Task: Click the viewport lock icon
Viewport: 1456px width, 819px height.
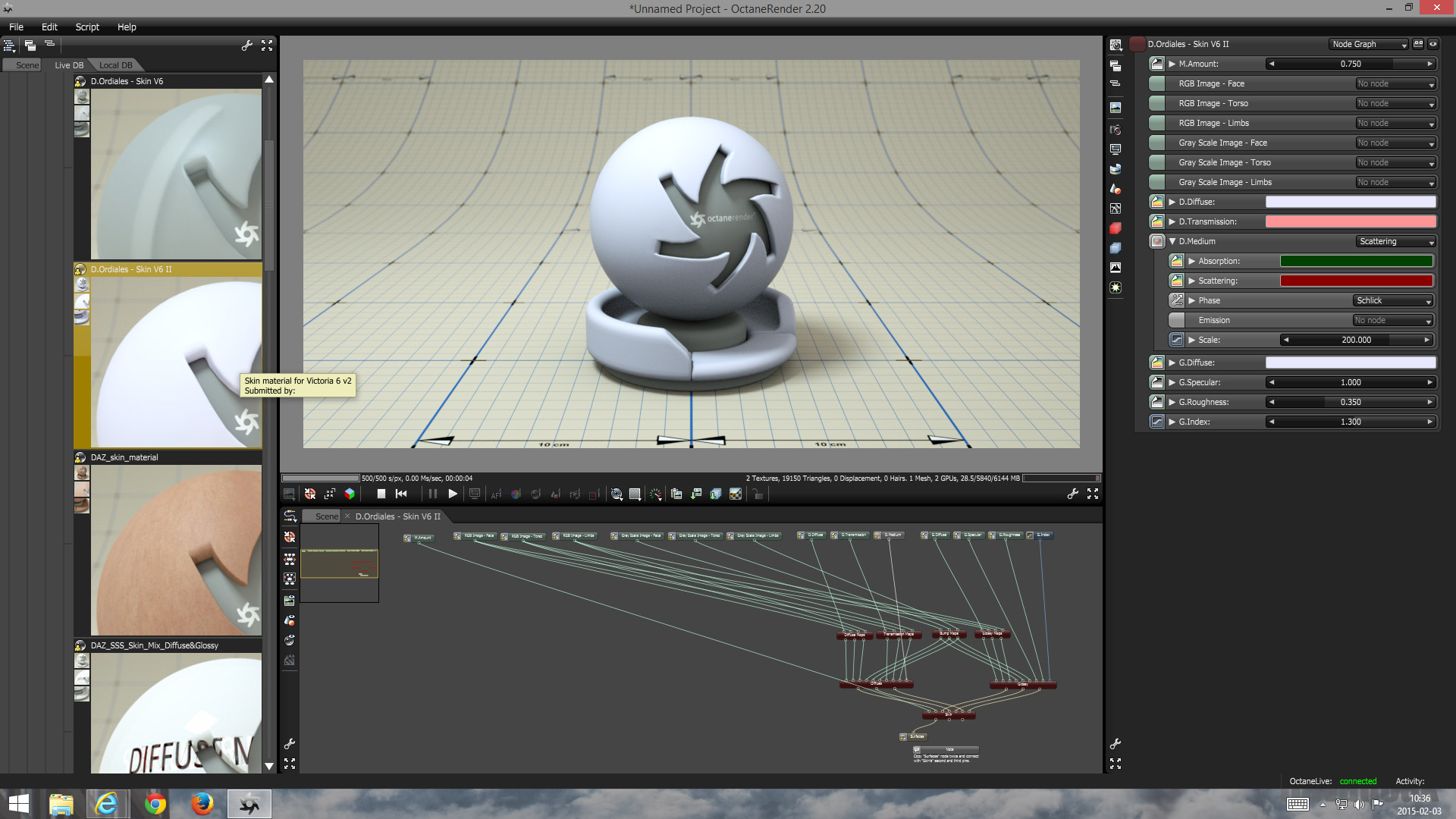Action: click(757, 494)
